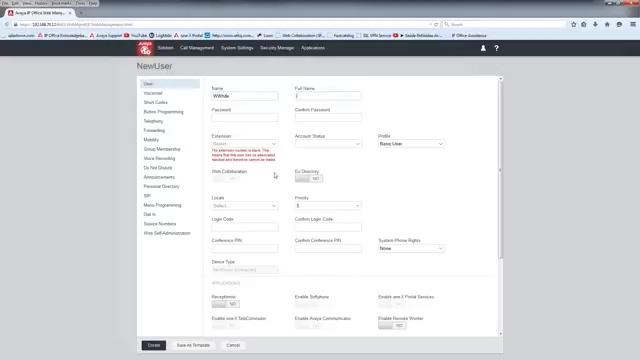Click the browser back arrow
The image size is (640, 360).
click(7, 24)
